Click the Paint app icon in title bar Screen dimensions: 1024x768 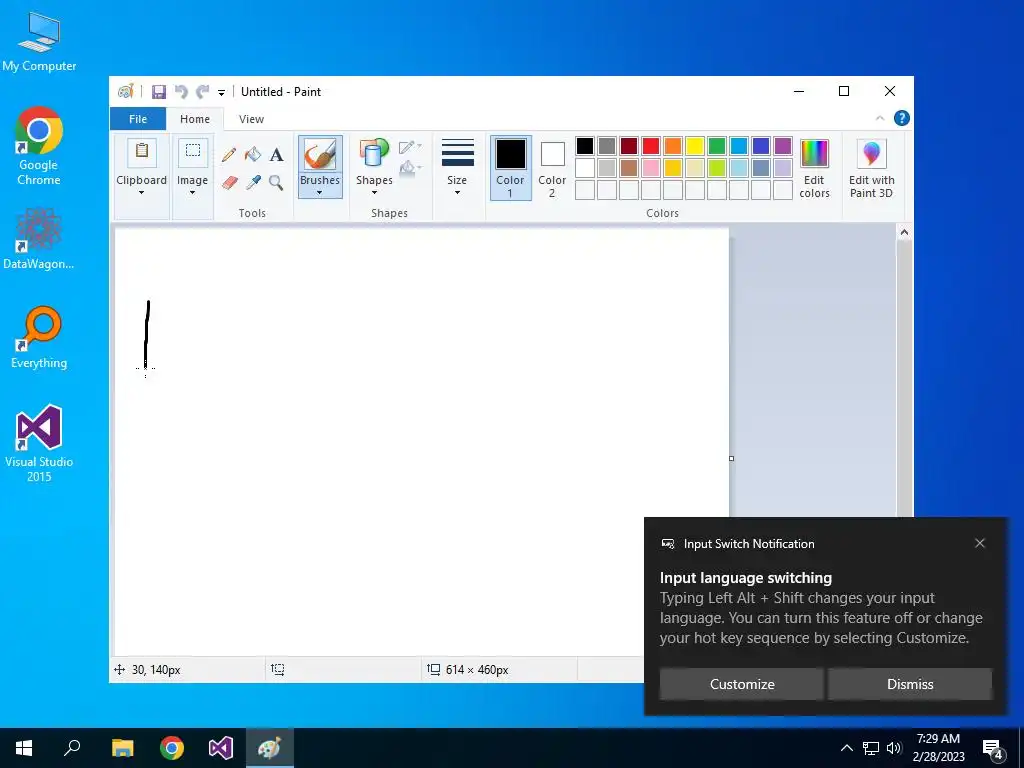pos(125,91)
